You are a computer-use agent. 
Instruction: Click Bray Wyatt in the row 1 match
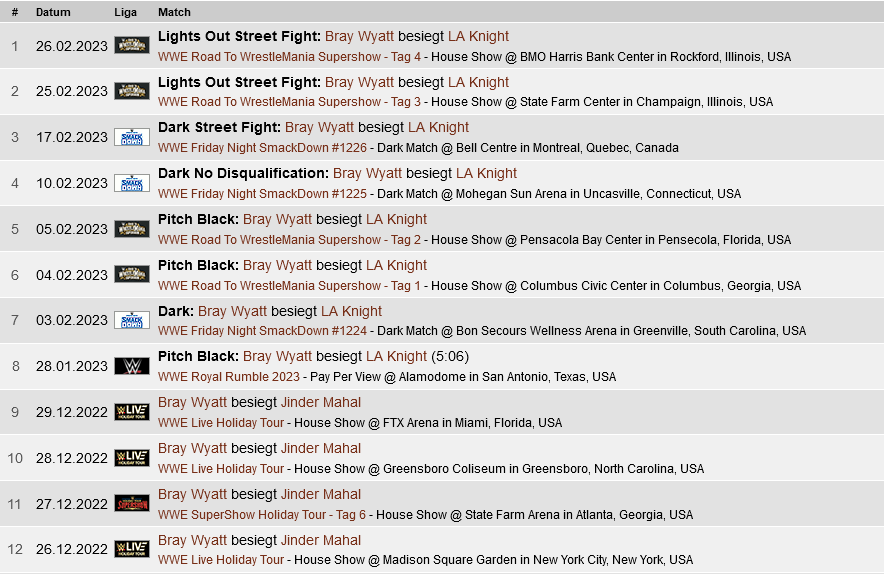[x=359, y=37]
